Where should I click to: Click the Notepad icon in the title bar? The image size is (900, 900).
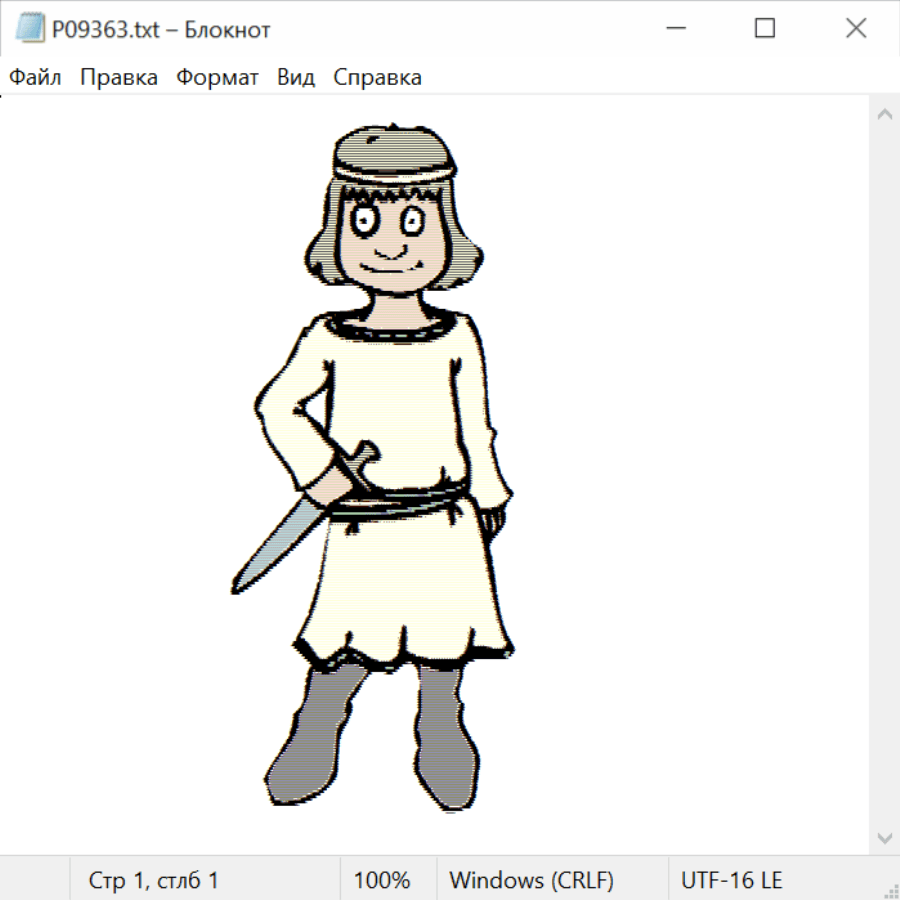pos(30,29)
